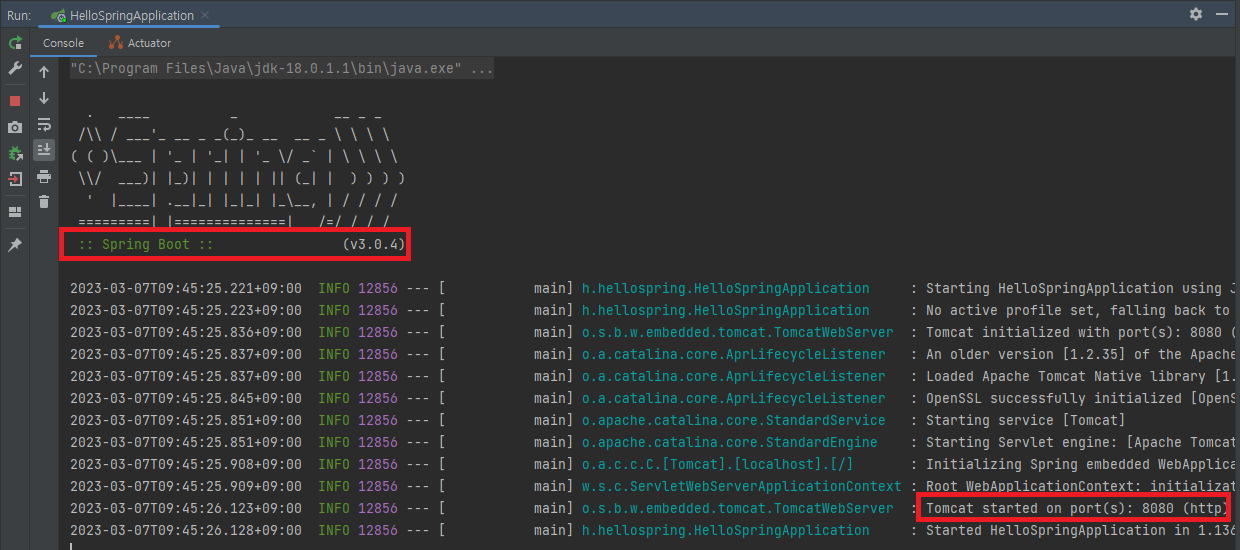Go down the stack trace arrow
The width and height of the screenshot is (1240, 550).
(44, 98)
